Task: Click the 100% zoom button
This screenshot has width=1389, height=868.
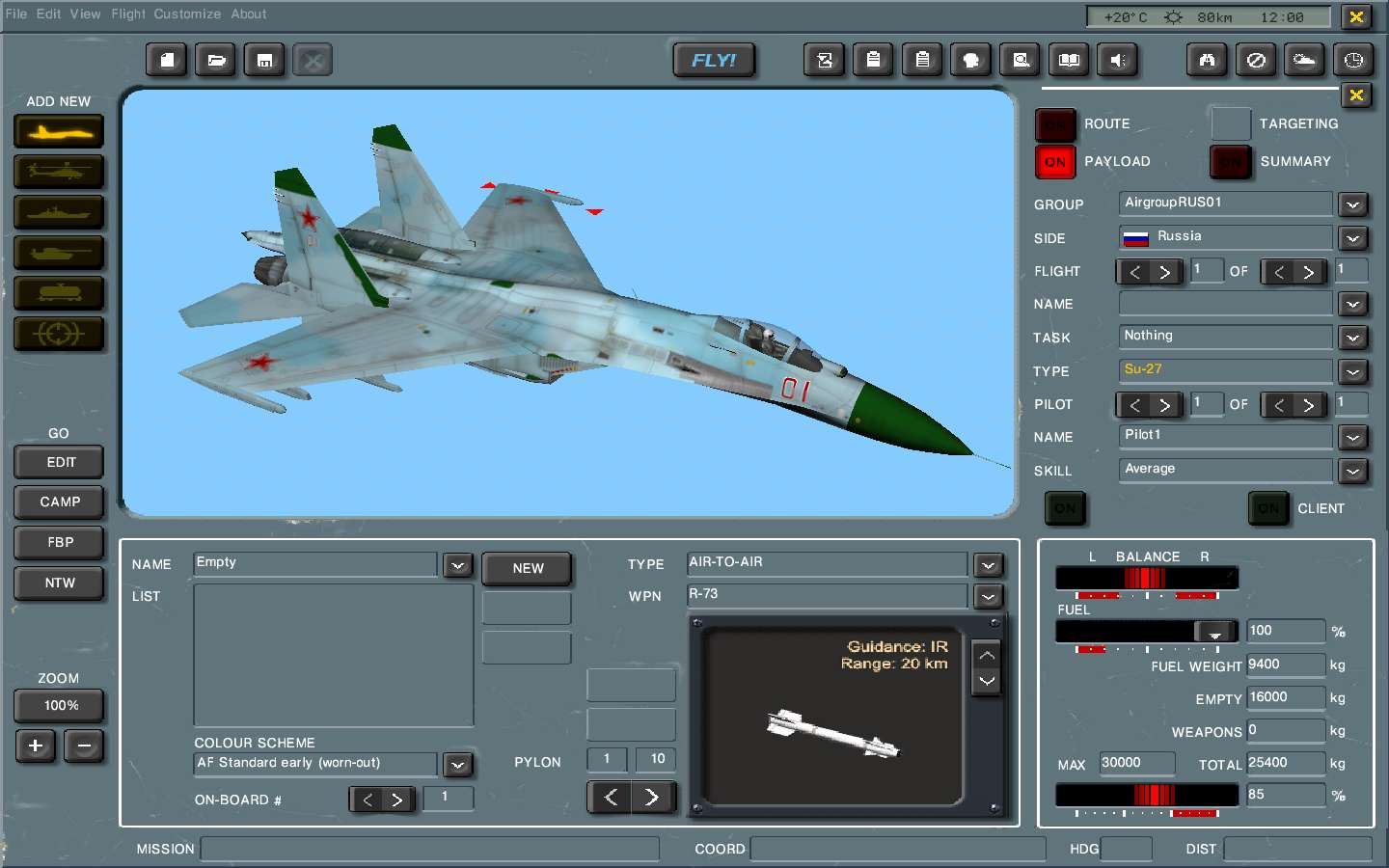Action: coord(60,706)
